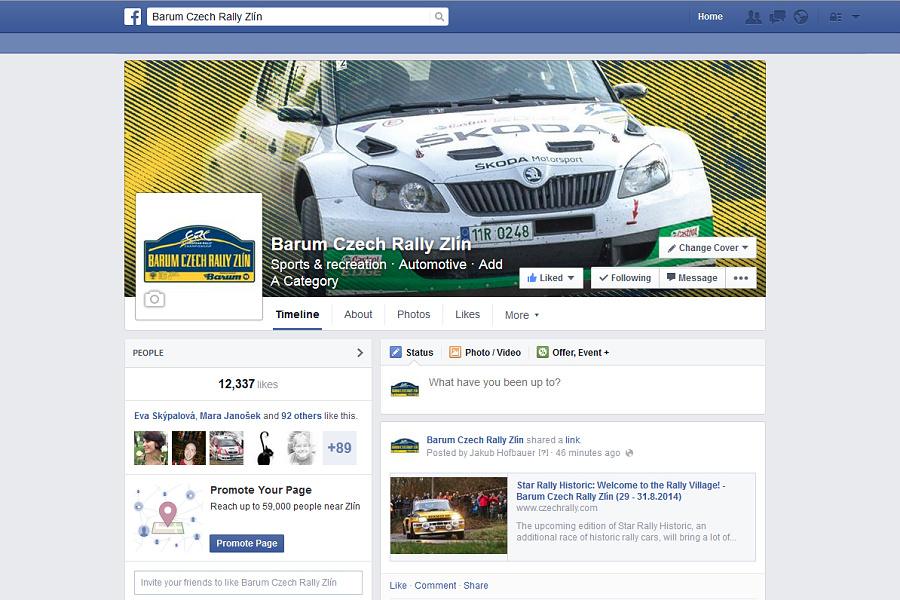Open account menu dropdown arrow

pyautogui.click(x=856, y=17)
